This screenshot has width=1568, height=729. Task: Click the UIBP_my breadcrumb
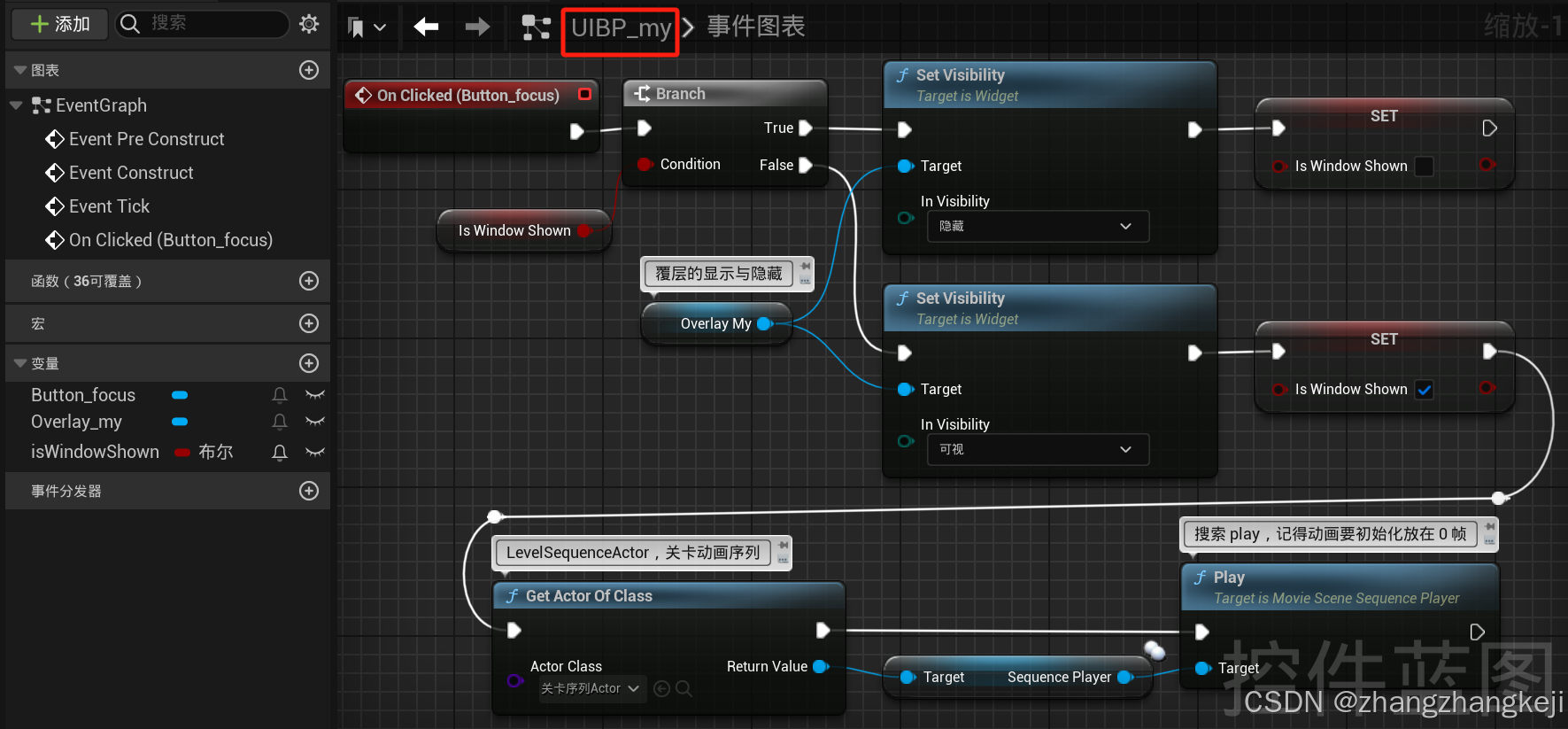[621, 28]
